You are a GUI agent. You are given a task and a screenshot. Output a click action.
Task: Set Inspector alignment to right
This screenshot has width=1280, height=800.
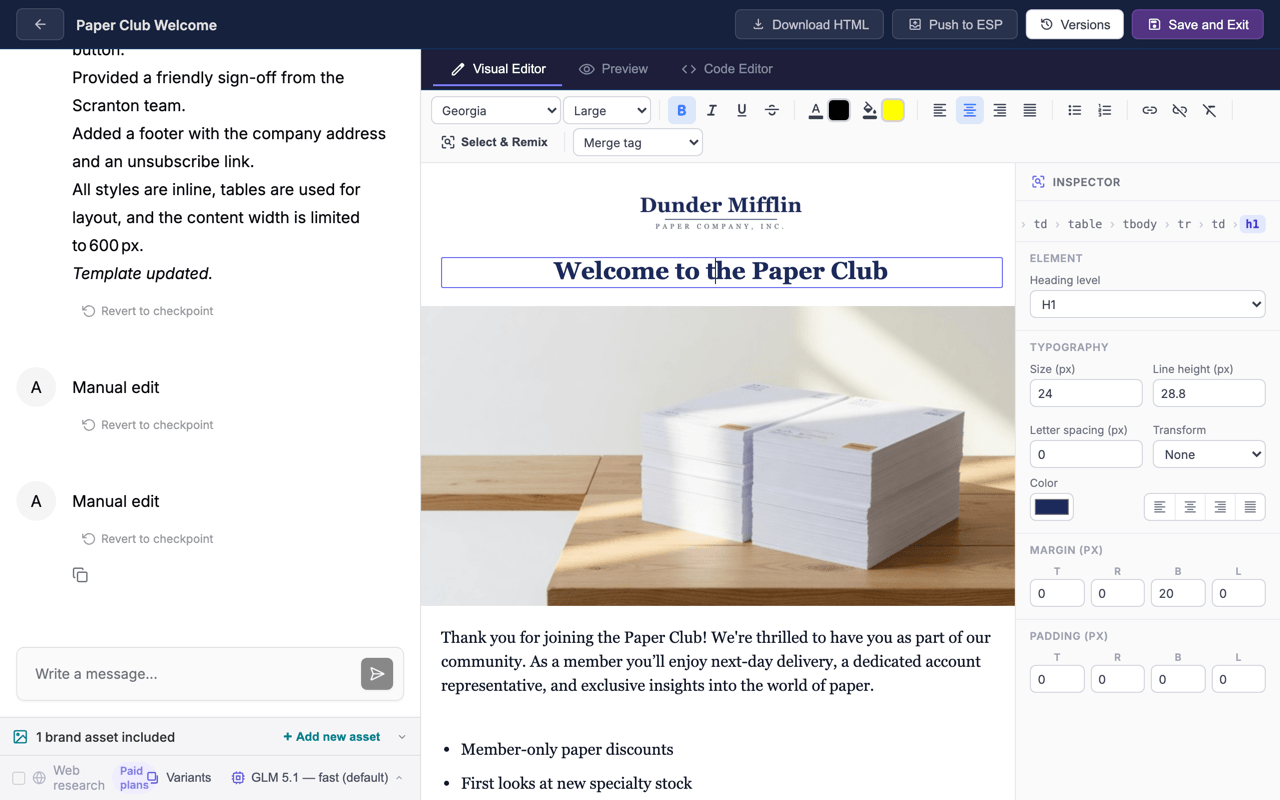1220,507
